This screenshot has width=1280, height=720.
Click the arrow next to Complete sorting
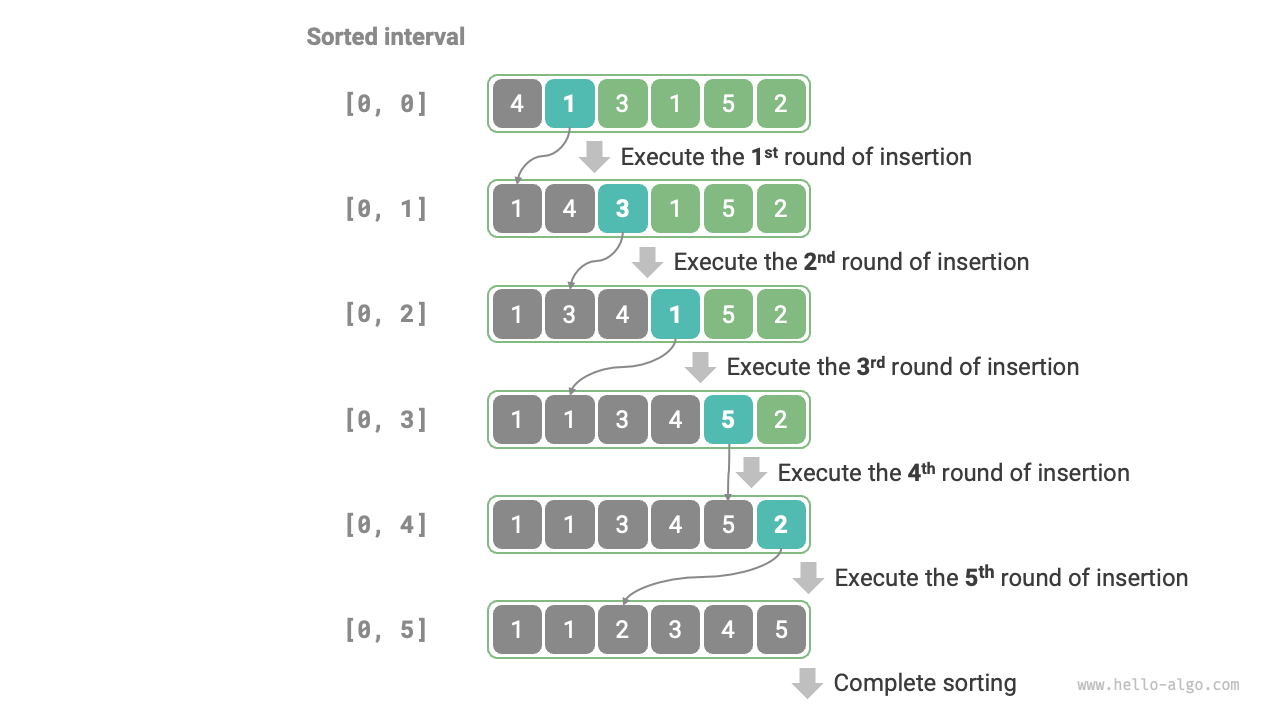coord(808,683)
